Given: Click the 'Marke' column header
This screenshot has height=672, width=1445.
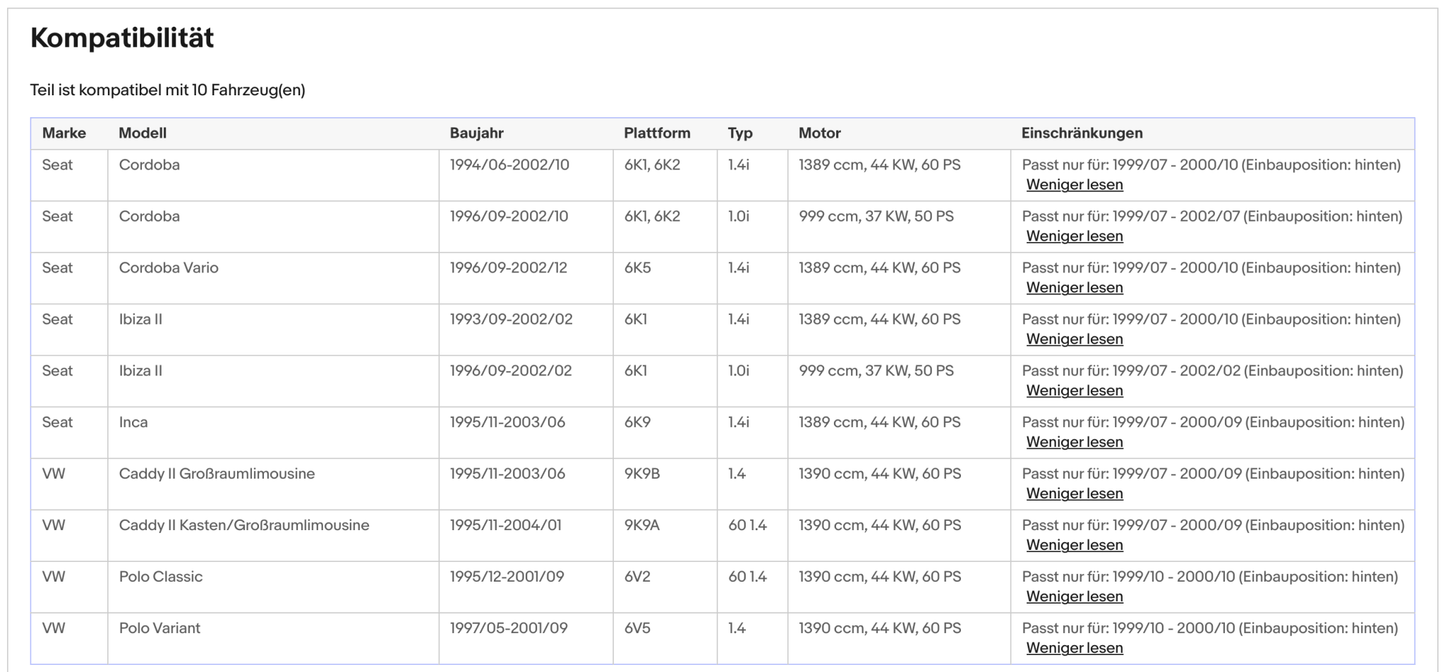Looking at the screenshot, I should pyautogui.click(x=64, y=133).
